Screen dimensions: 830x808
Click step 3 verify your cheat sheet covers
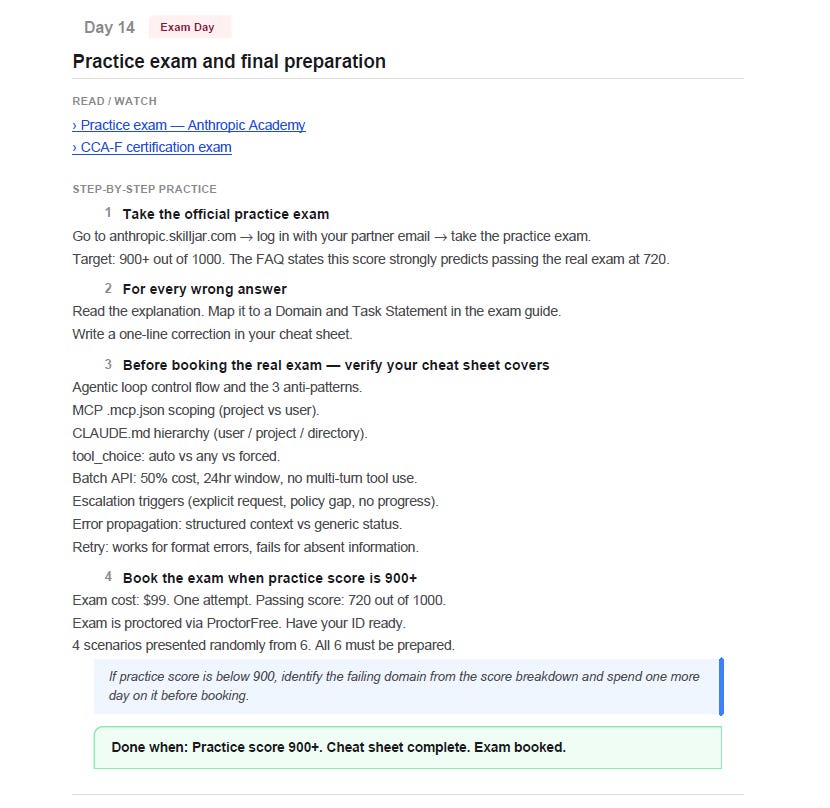pyautogui.click(x=336, y=365)
